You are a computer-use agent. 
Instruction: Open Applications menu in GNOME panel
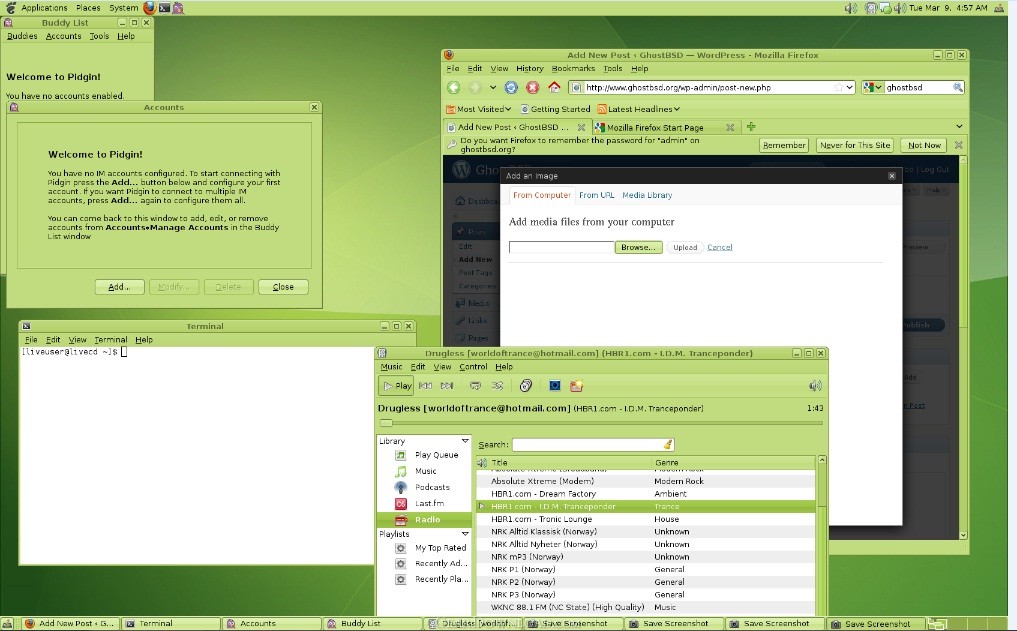[44, 8]
